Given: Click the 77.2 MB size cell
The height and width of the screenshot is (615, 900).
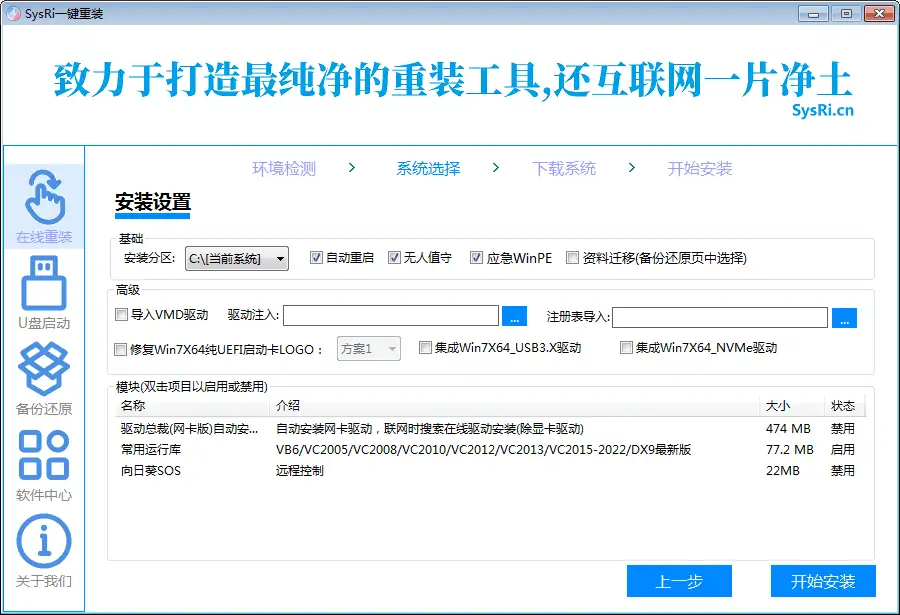Looking at the screenshot, I should click(x=790, y=450).
